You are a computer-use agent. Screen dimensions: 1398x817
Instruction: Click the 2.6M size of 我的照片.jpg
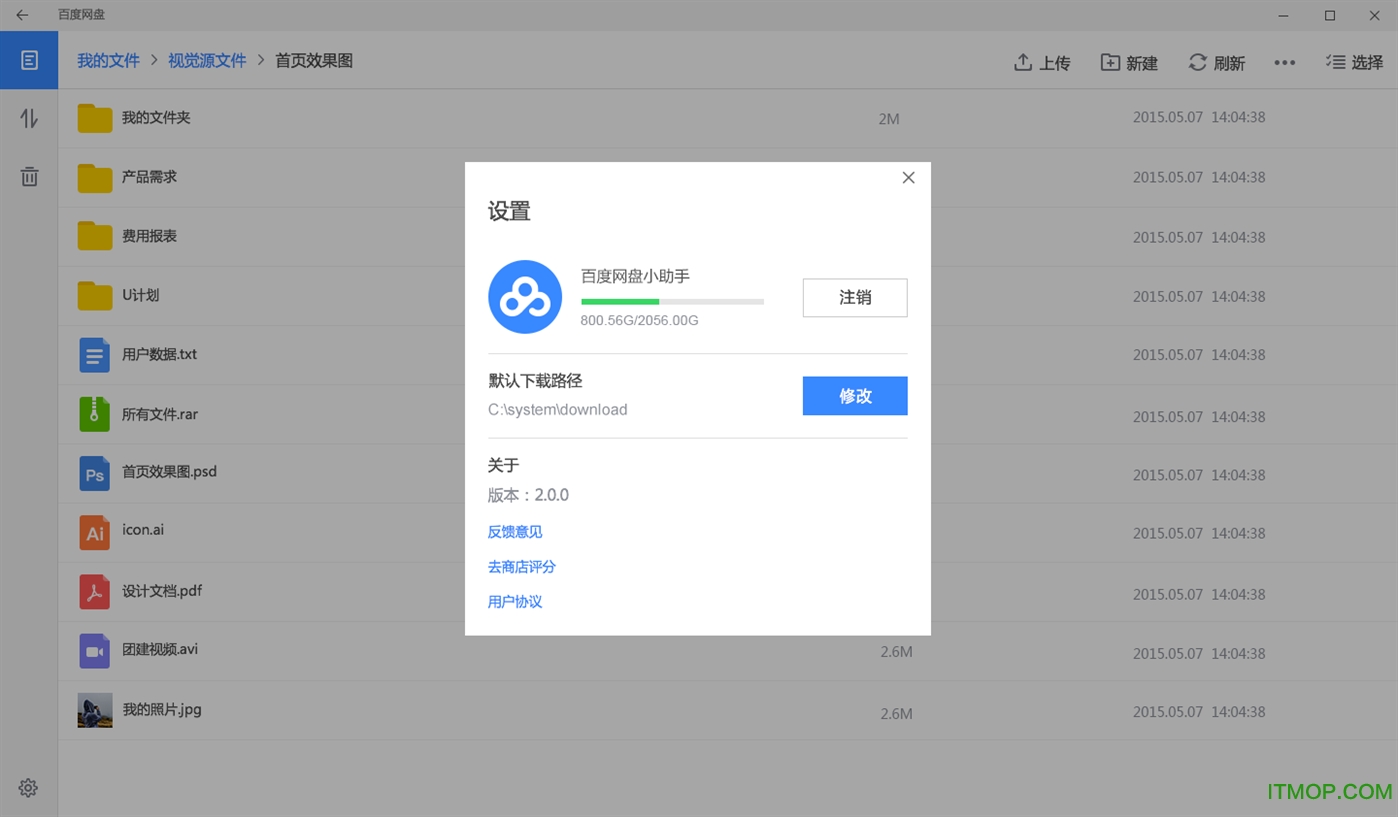tap(896, 714)
